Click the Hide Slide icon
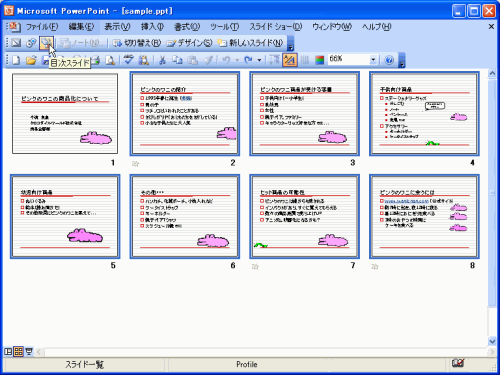This screenshot has height=375, width=500. pyautogui.click(x=16, y=43)
